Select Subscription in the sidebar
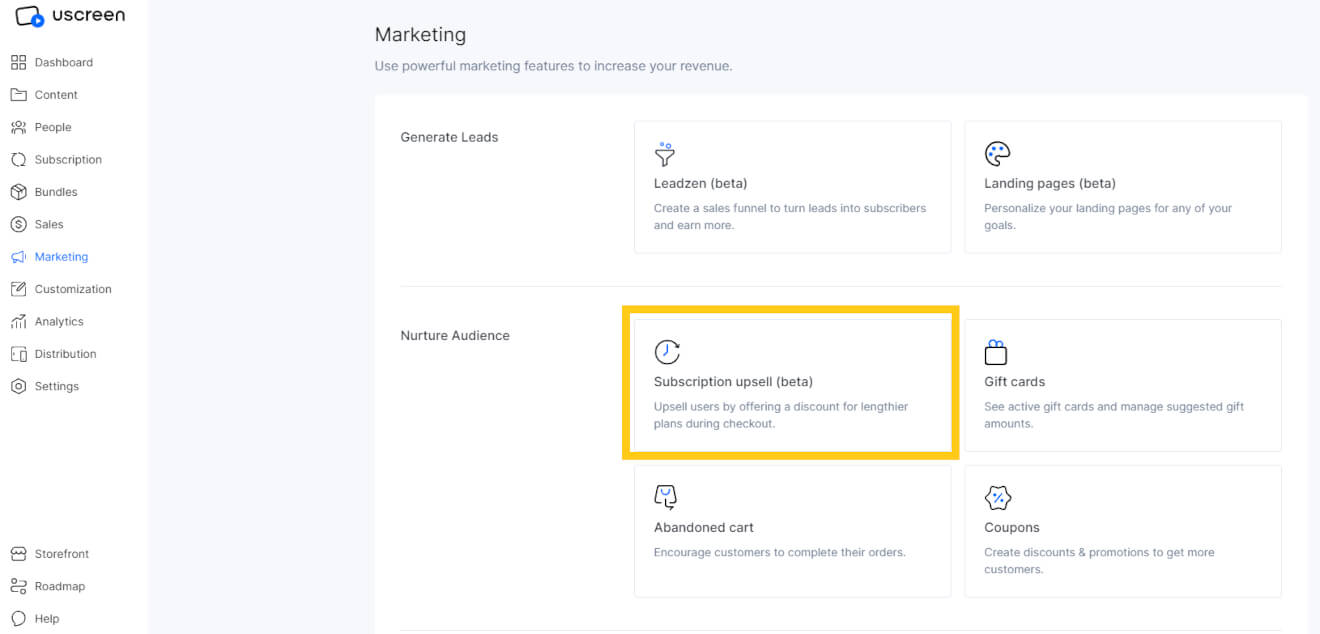1320x634 pixels. (x=68, y=160)
